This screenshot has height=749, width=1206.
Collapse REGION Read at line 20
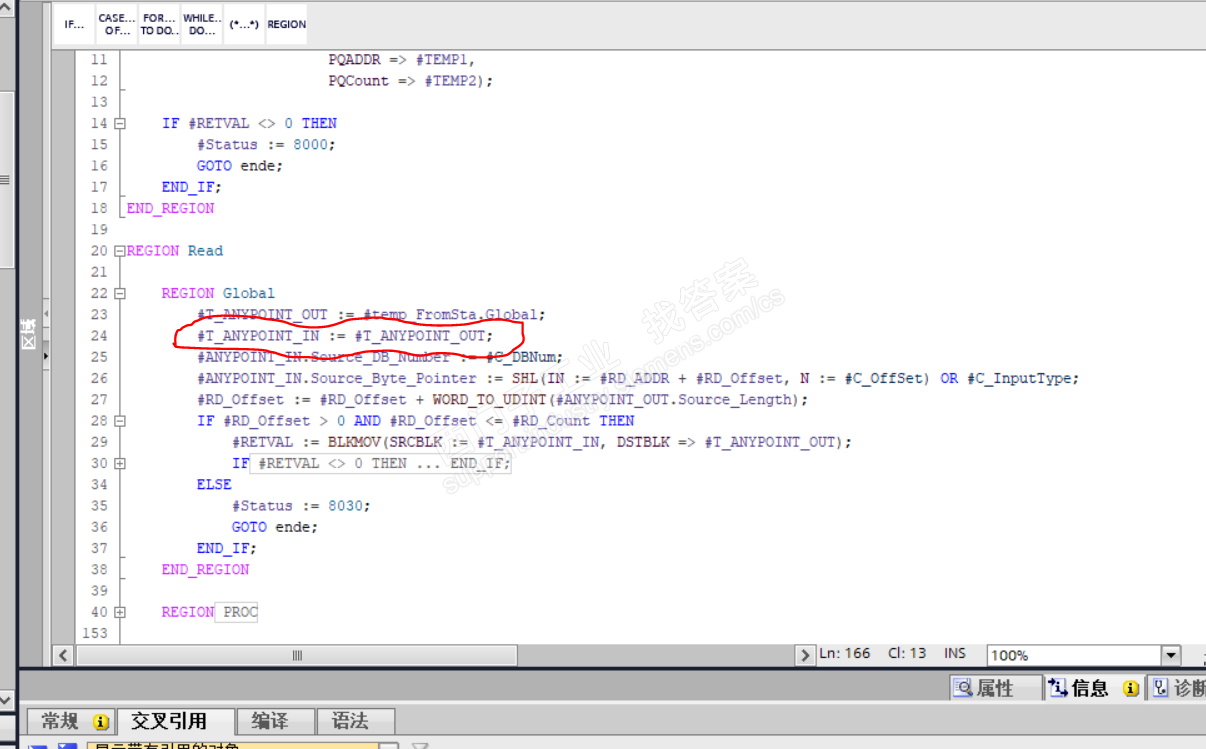pyautogui.click(x=120, y=251)
